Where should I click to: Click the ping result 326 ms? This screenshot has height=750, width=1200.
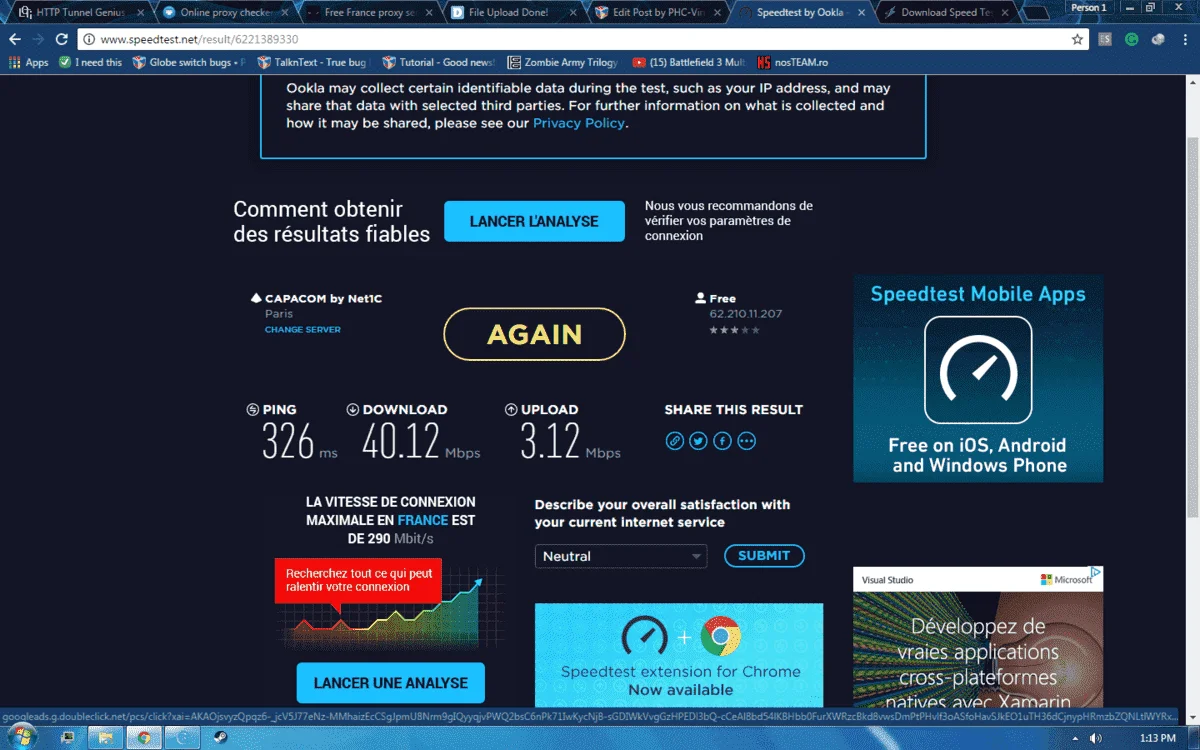(x=299, y=440)
